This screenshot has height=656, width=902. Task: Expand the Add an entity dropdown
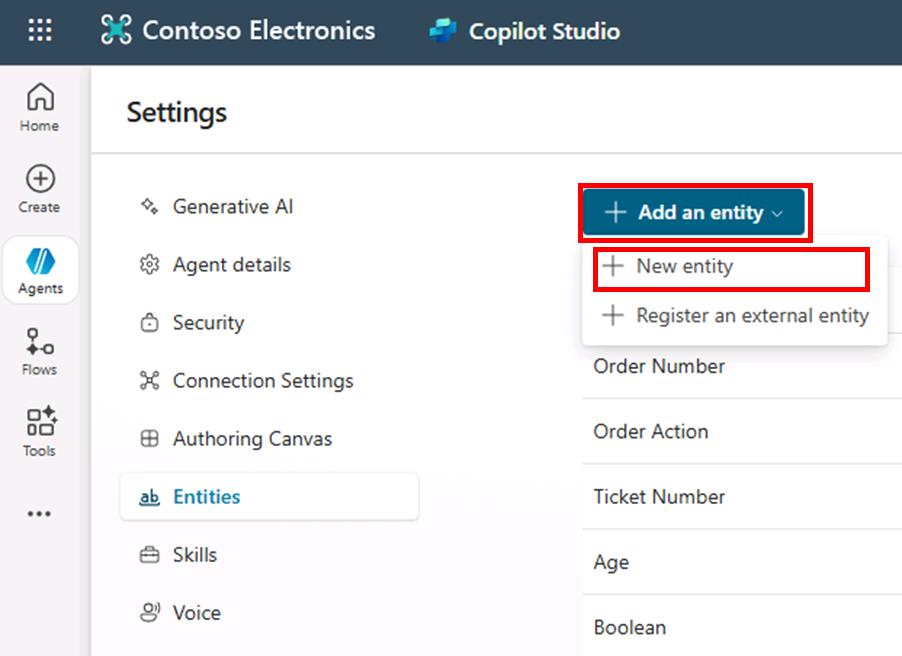point(694,212)
